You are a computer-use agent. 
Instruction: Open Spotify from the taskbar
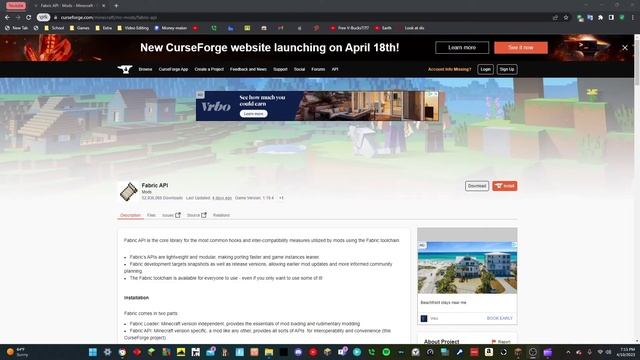pos(386,352)
